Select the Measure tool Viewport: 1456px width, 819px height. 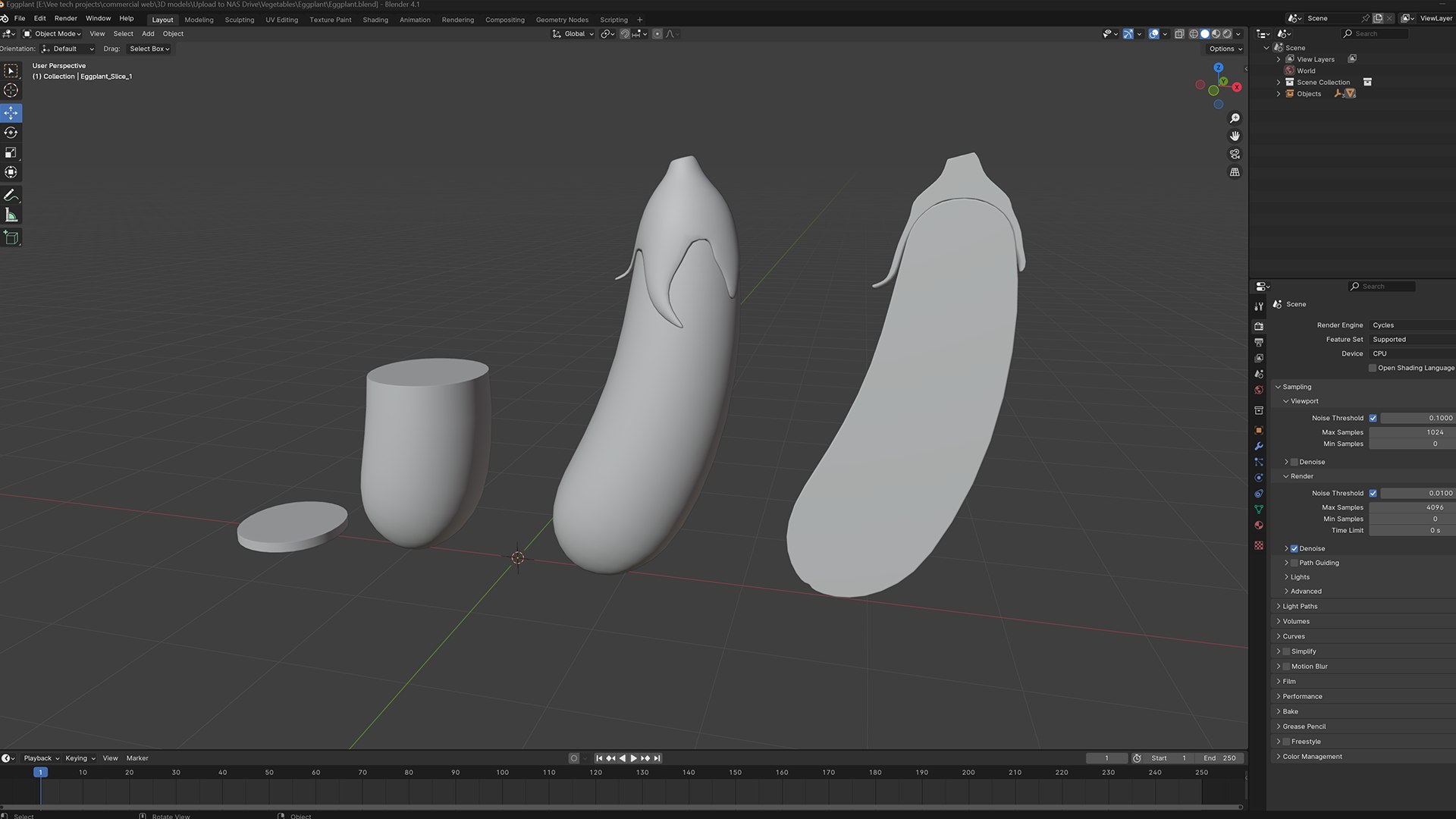point(11,215)
